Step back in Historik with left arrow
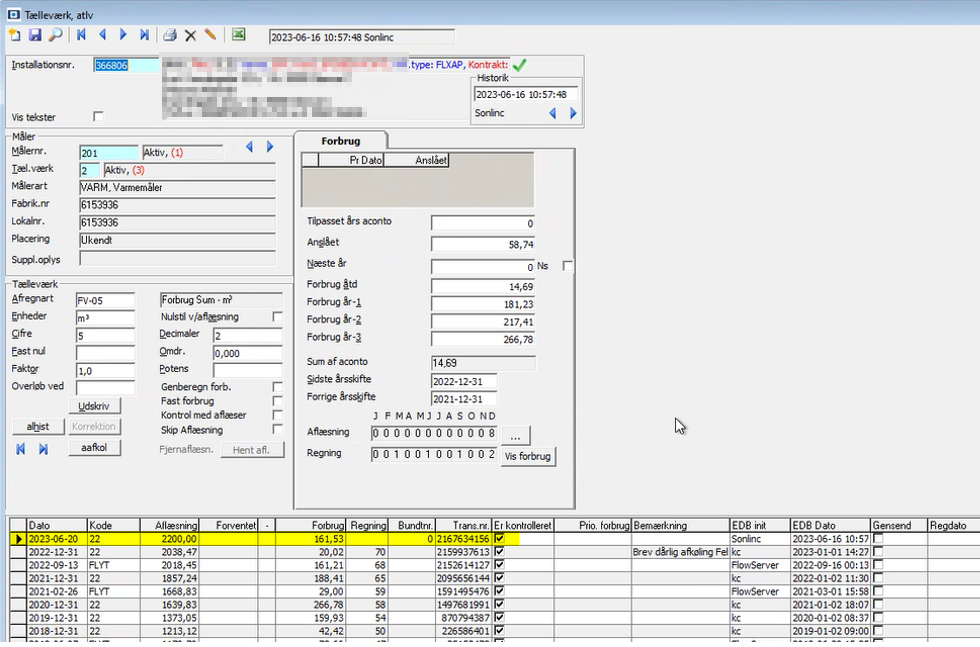 coord(552,113)
